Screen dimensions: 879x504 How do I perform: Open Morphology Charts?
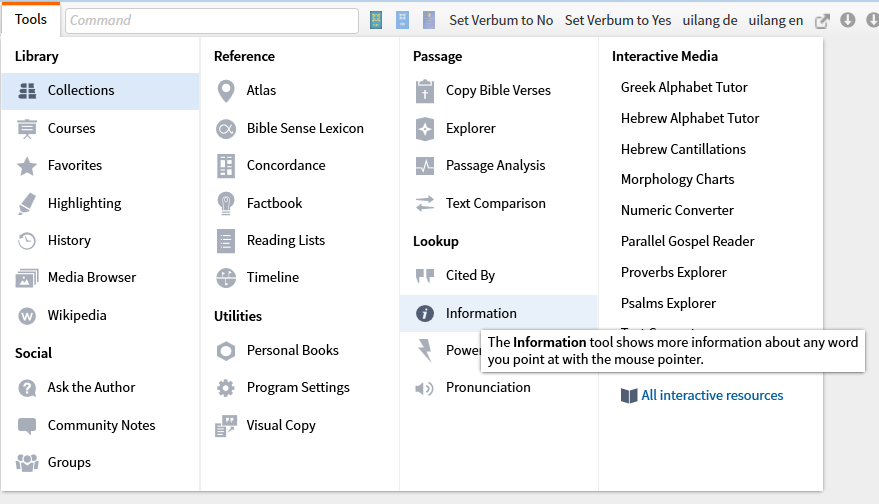point(678,179)
